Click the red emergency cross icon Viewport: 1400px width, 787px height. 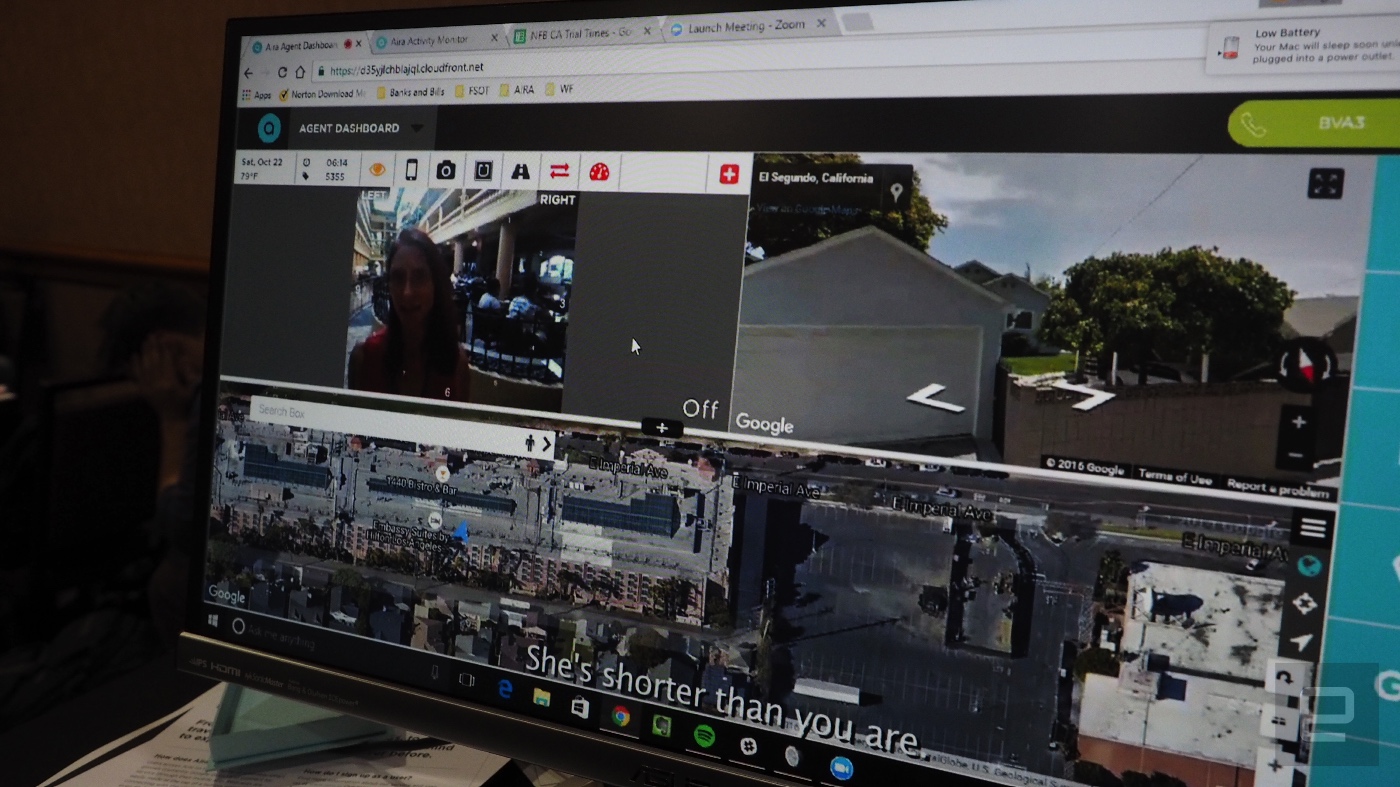point(729,174)
